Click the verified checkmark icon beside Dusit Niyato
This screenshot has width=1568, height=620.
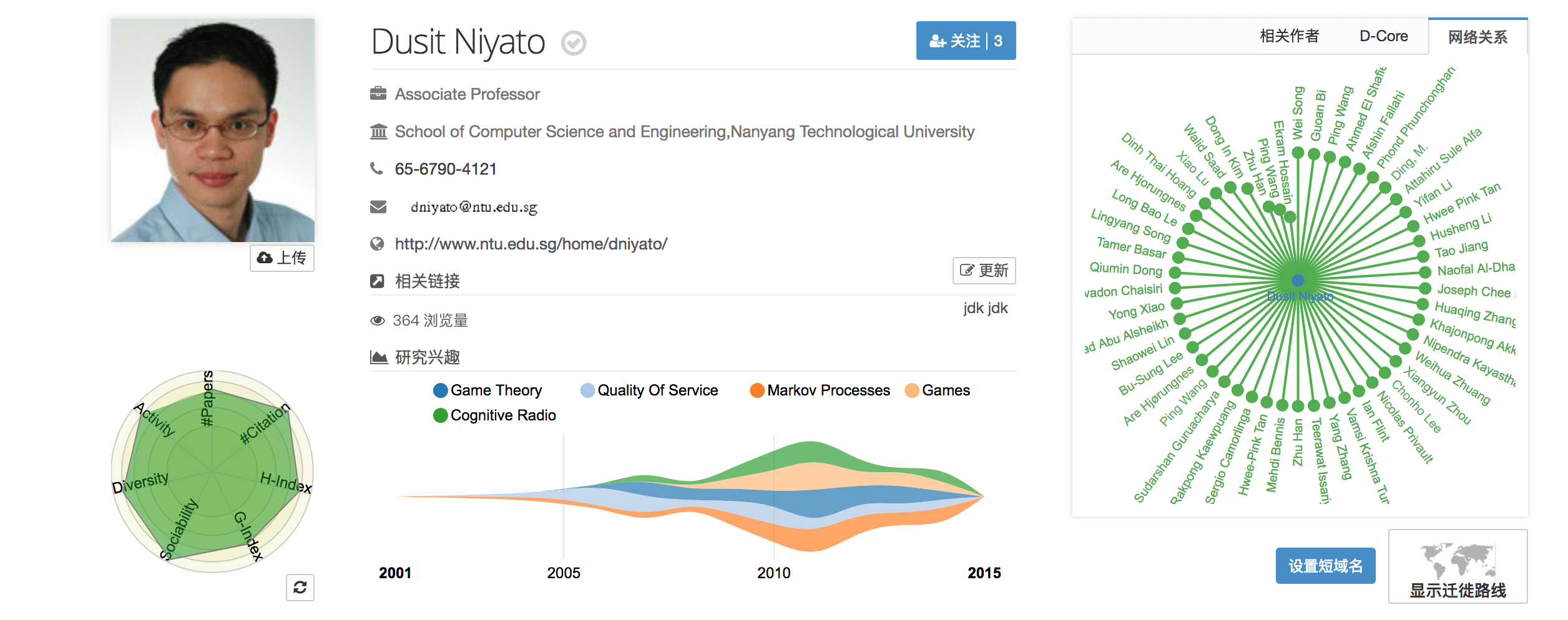coord(573,43)
